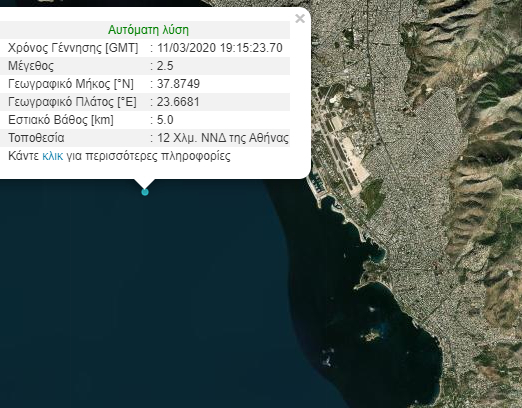Image resolution: width=522 pixels, height=408 pixels.
Task: Open the 'κλικ' link for more information
Action: (52, 156)
